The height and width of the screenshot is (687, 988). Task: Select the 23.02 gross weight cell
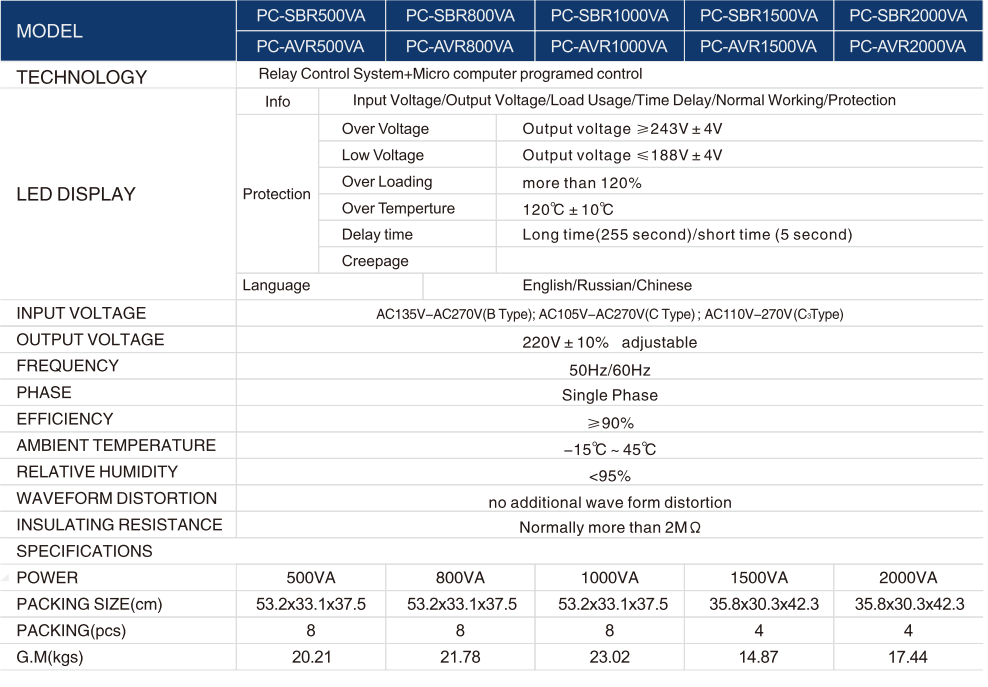click(609, 657)
